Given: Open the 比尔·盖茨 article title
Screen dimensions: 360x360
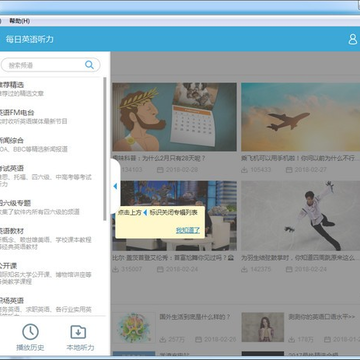Looking at the screenshot, I should click(173, 258).
